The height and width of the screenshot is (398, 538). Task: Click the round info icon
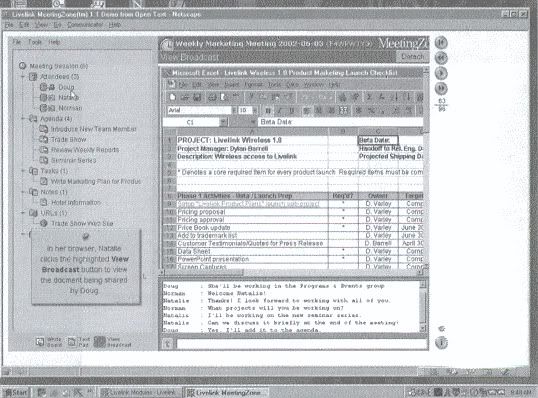[x=441, y=342]
